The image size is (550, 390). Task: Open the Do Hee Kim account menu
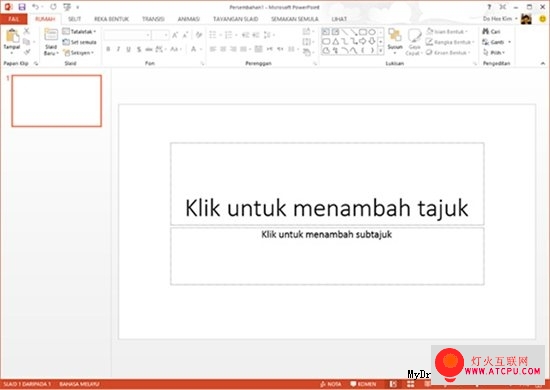500,19
